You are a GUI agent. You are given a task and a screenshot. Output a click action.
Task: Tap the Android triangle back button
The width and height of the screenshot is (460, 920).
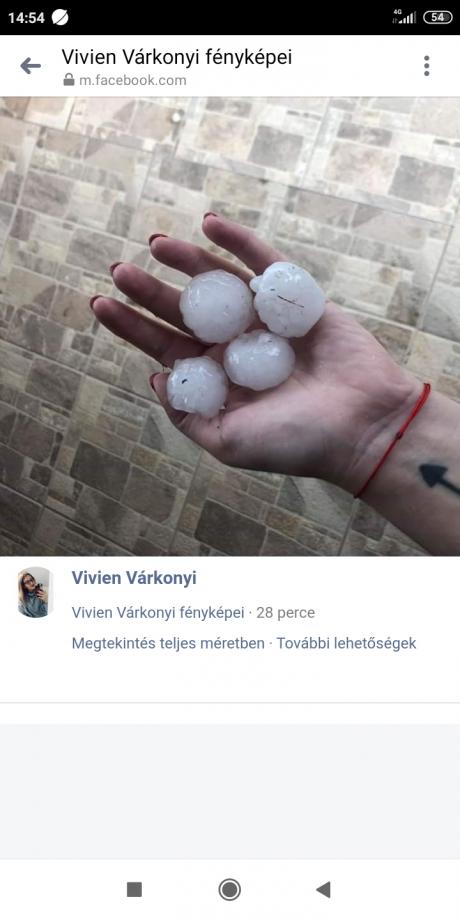coord(323,889)
